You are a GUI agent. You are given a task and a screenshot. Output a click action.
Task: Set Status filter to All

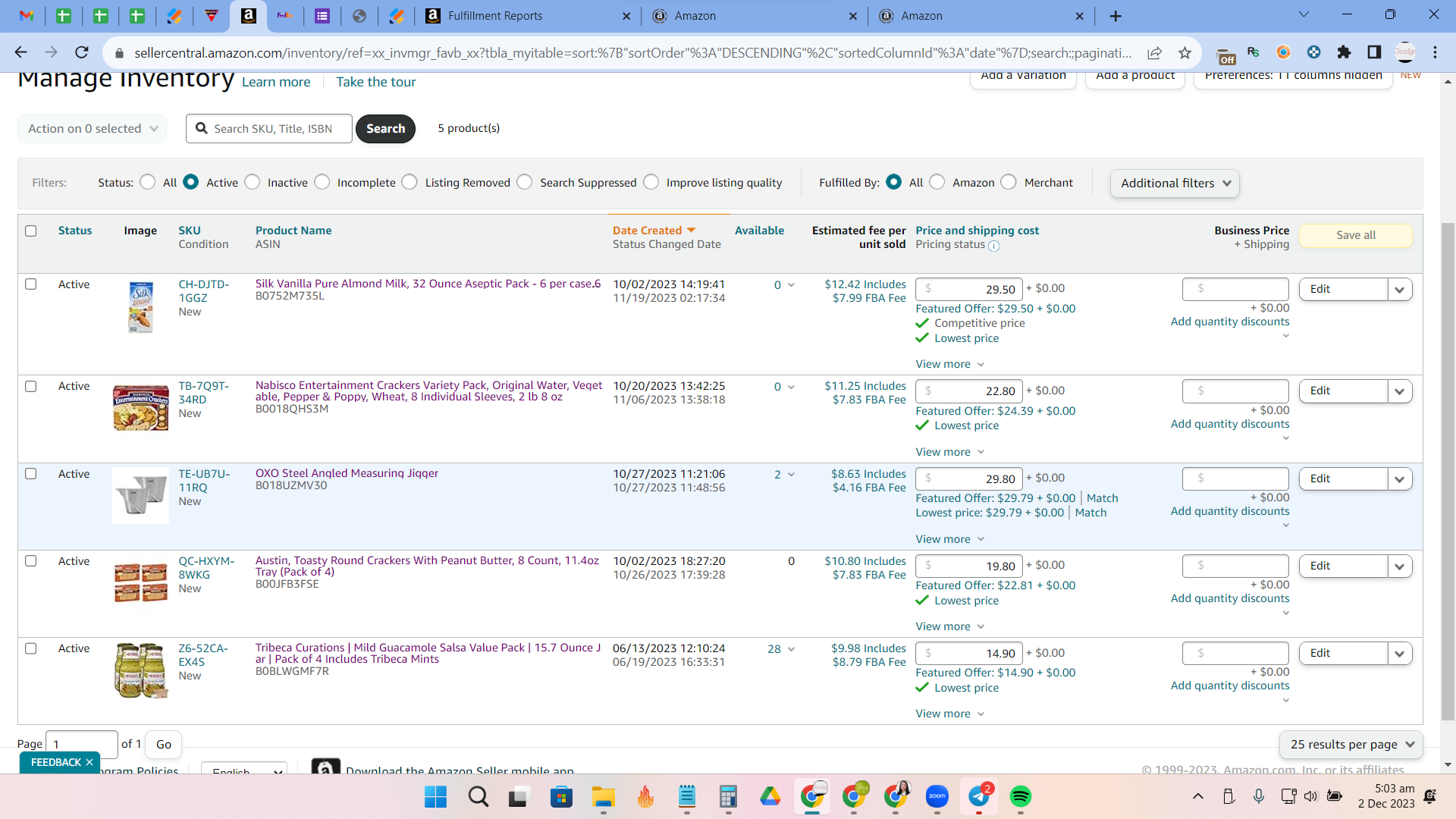pyautogui.click(x=148, y=182)
